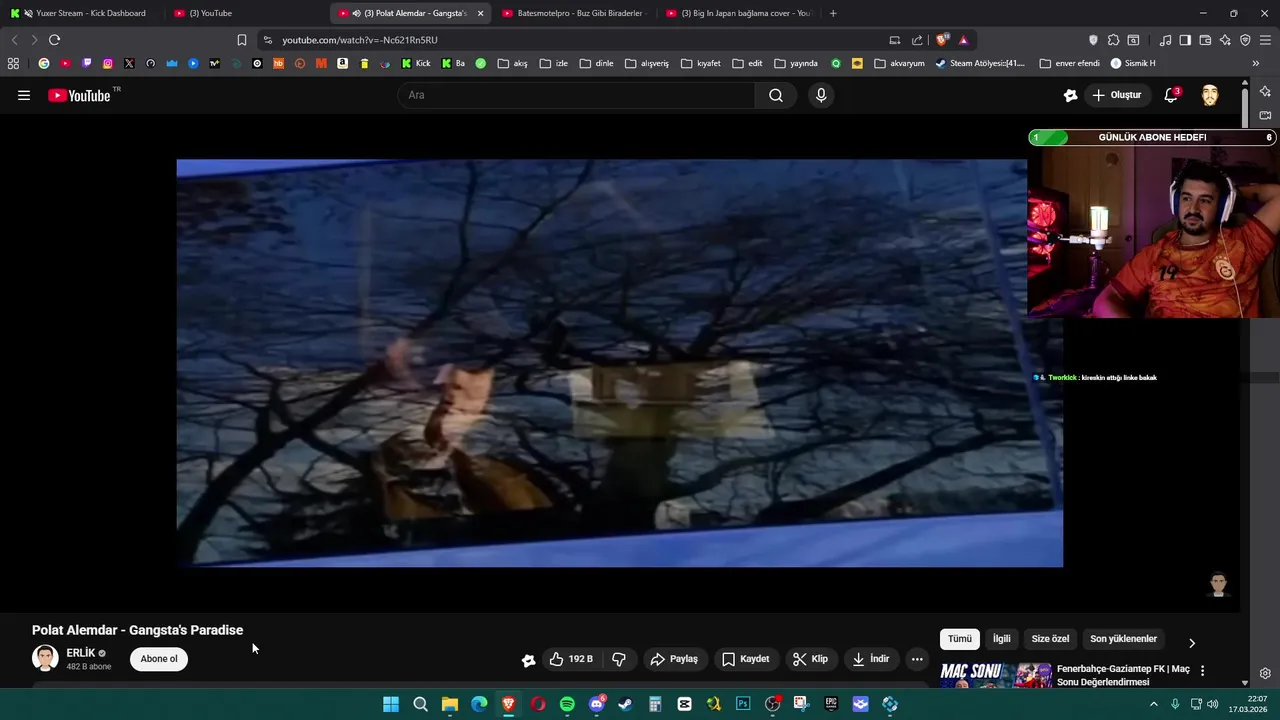Screen dimensions: 1280x720
Task: Switch to the '(3) YouTube' tab
Action: [245, 13]
